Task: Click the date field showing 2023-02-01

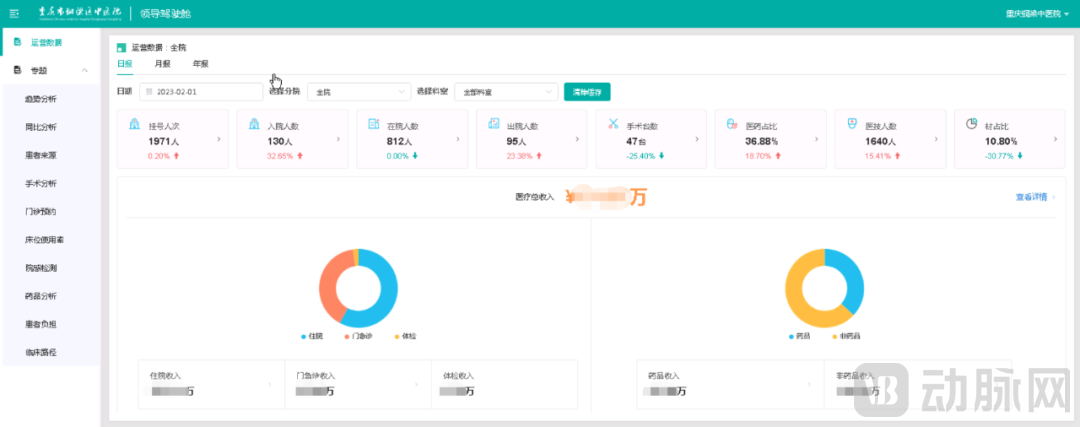Action: pos(201,92)
